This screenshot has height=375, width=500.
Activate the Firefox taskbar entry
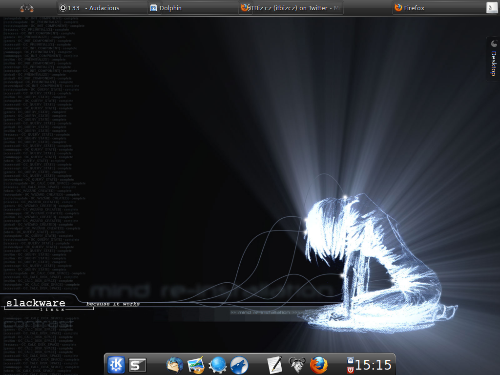(x=410, y=8)
